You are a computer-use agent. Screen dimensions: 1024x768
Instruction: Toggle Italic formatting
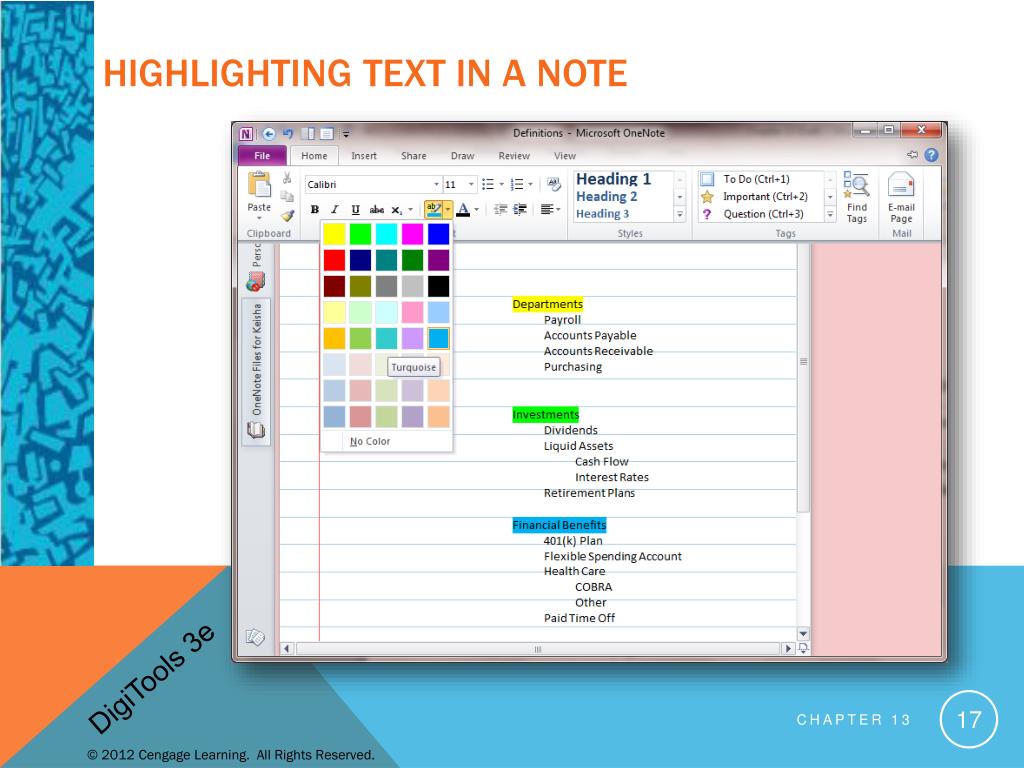[334, 210]
